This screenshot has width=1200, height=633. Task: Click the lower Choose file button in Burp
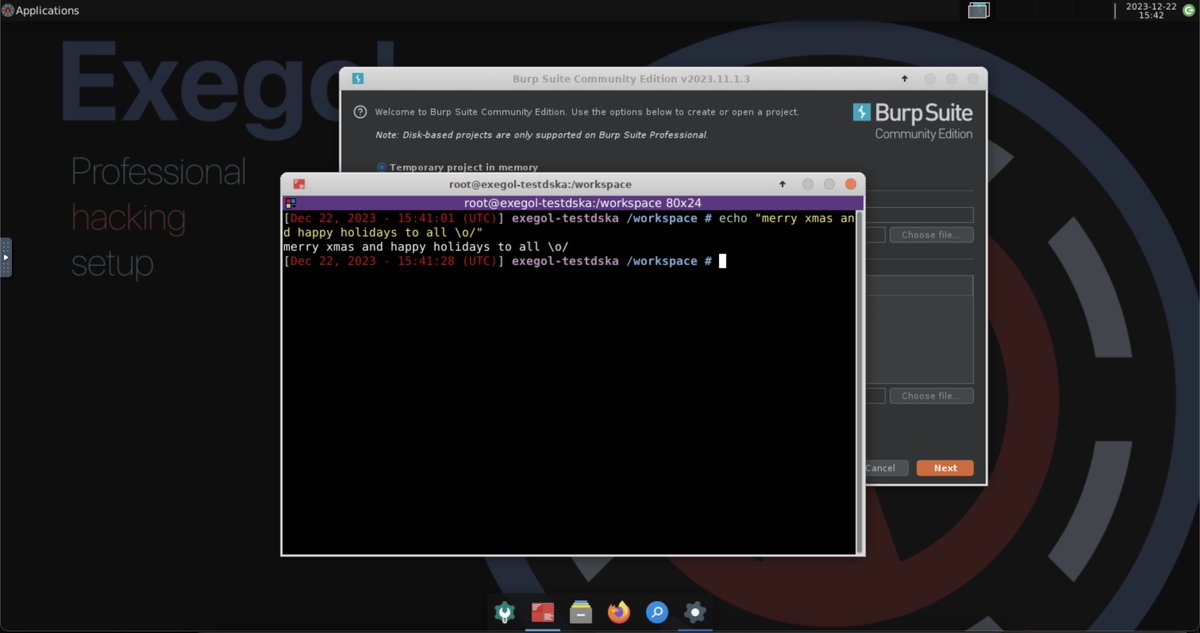coord(931,396)
